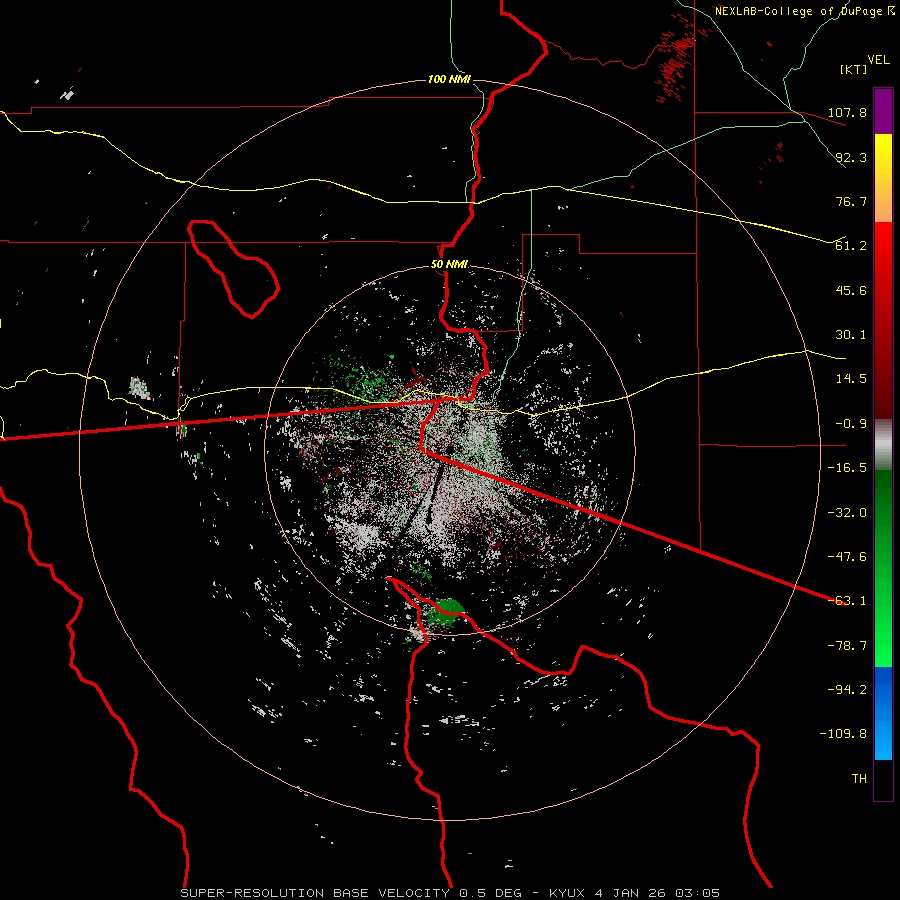Screen dimensions: 900x900
Task: Select the 92.3 scale value
Action: (x=851, y=157)
